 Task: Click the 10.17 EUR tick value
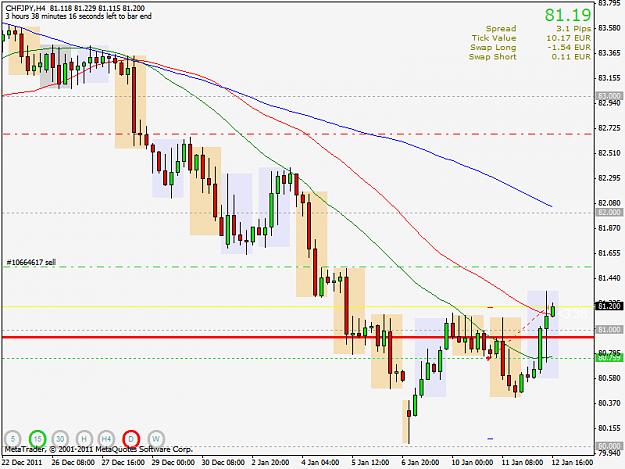tap(569, 38)
